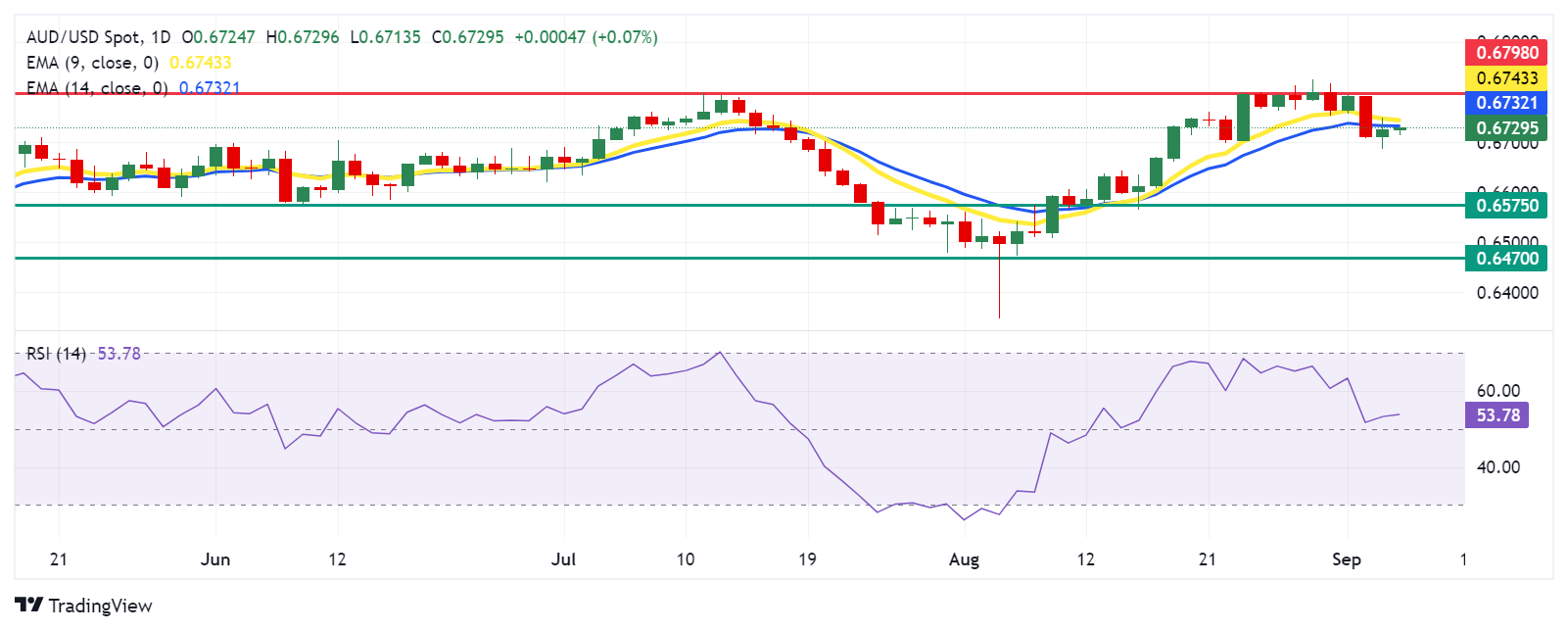This screenshot has width=1568, height=631.
Task: Click the Jul date on time axis
Action: point(563,559)
